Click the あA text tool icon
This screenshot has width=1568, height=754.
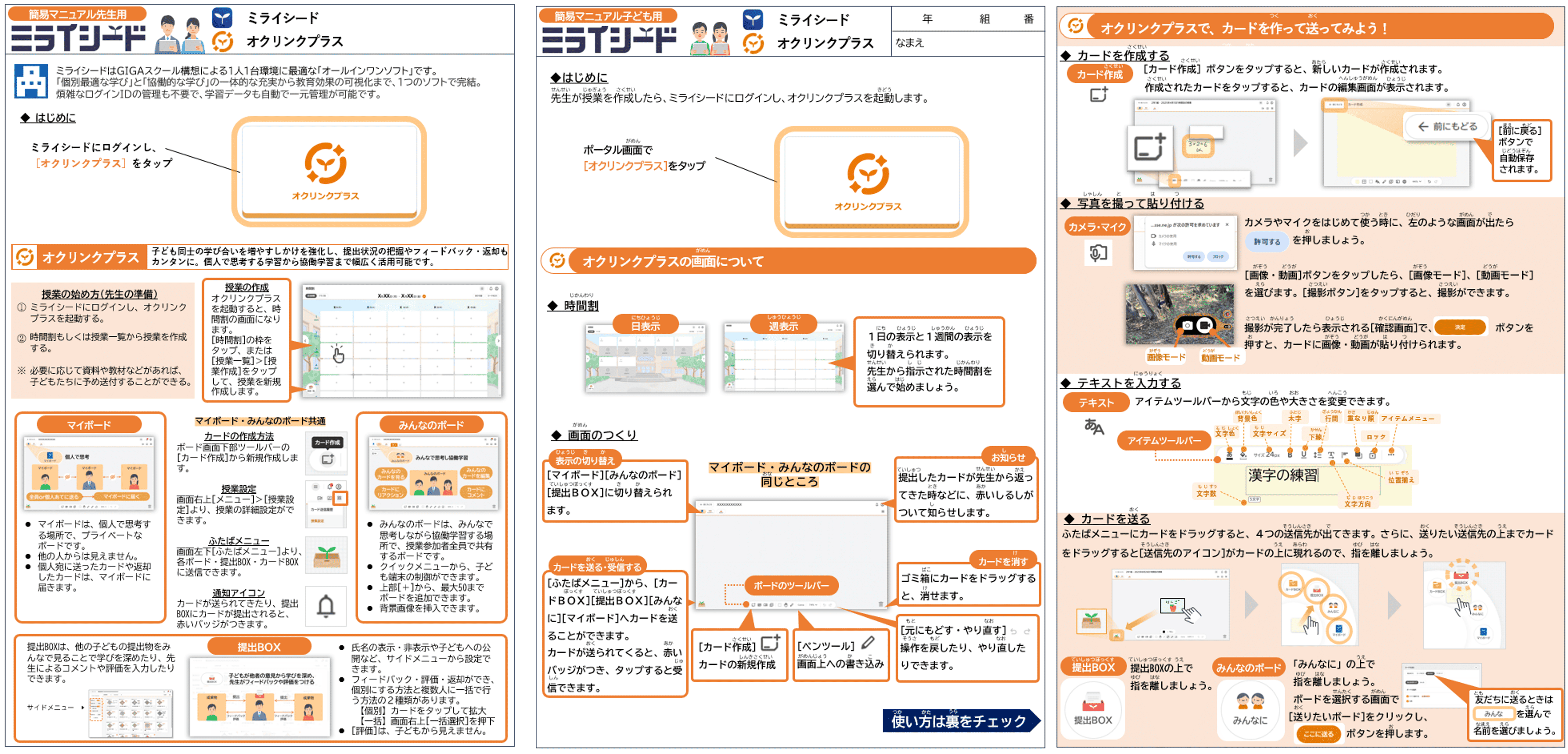(1094, 426)
